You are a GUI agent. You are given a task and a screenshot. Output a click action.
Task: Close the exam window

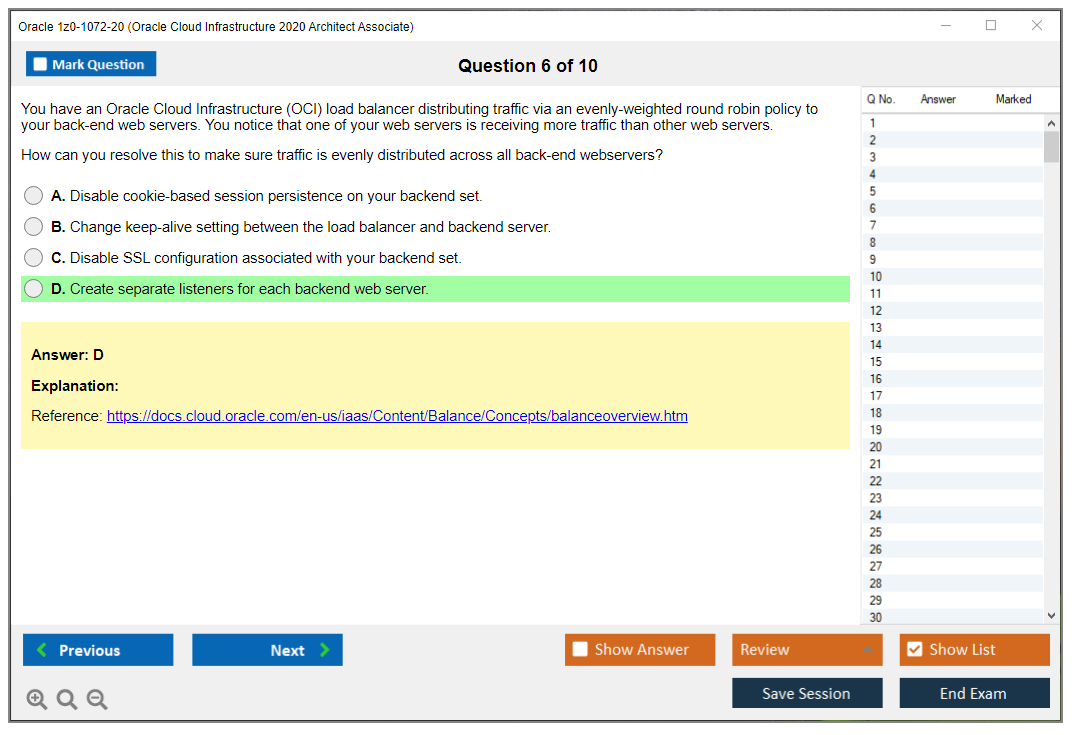1037,25
